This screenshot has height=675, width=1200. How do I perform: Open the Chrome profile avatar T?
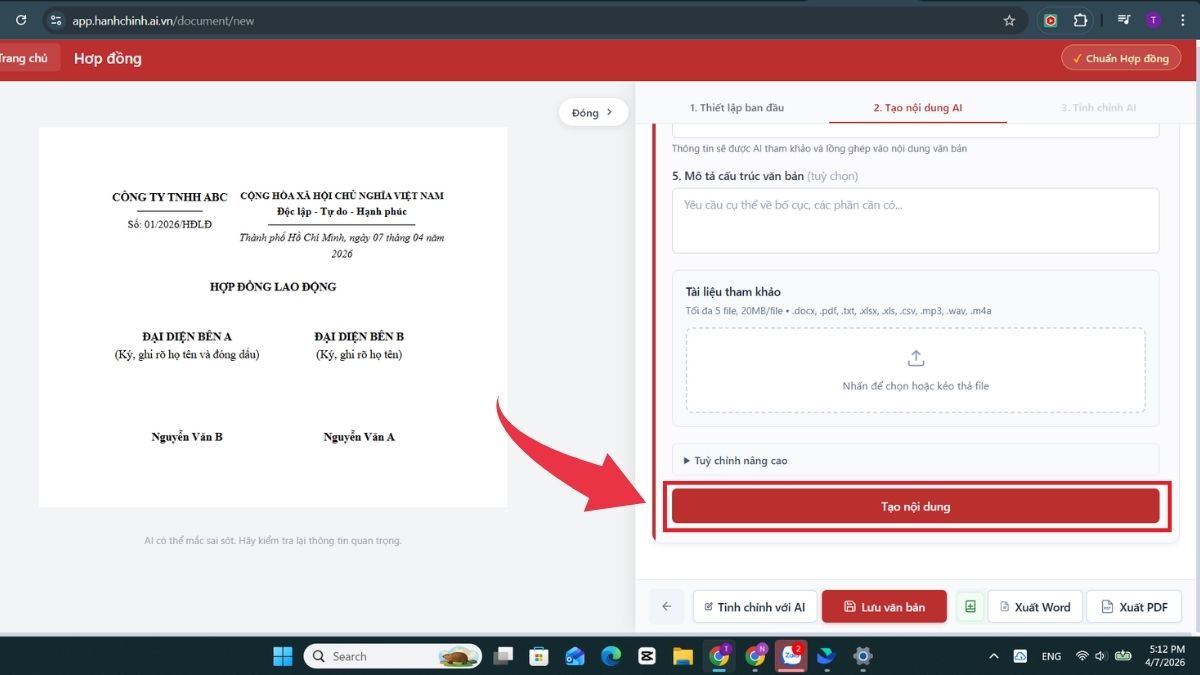tap(1153, 20)
